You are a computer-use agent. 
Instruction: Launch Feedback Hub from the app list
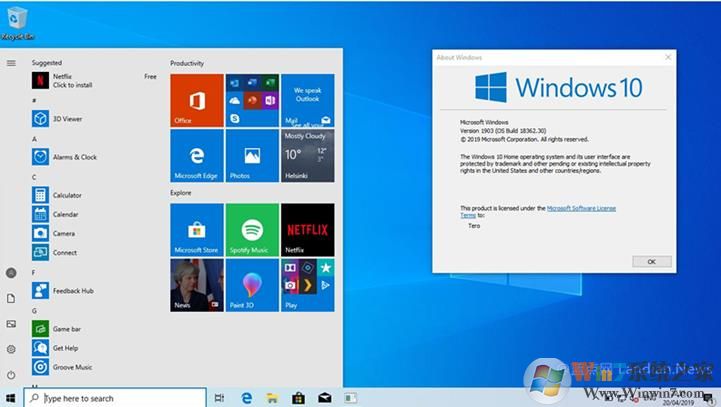pos(72,290)
